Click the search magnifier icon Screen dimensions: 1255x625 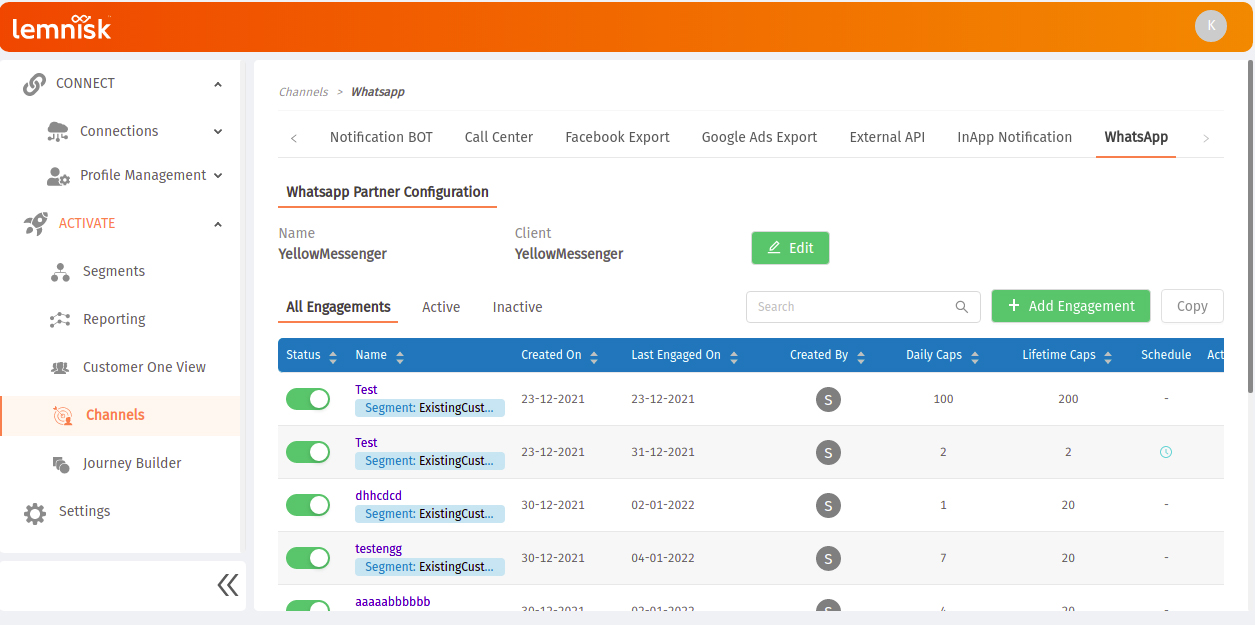tap(962, 307)
